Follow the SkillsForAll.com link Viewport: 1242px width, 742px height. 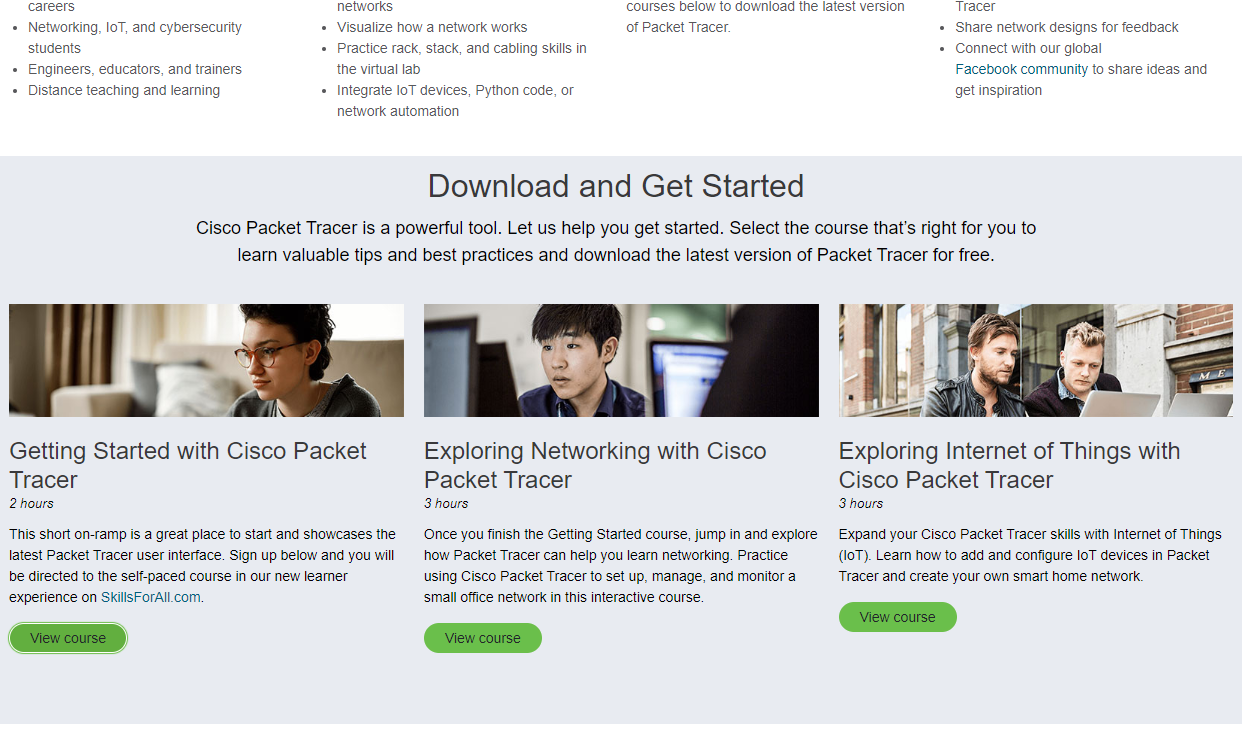pyautogui.click(x=151, y=597)
